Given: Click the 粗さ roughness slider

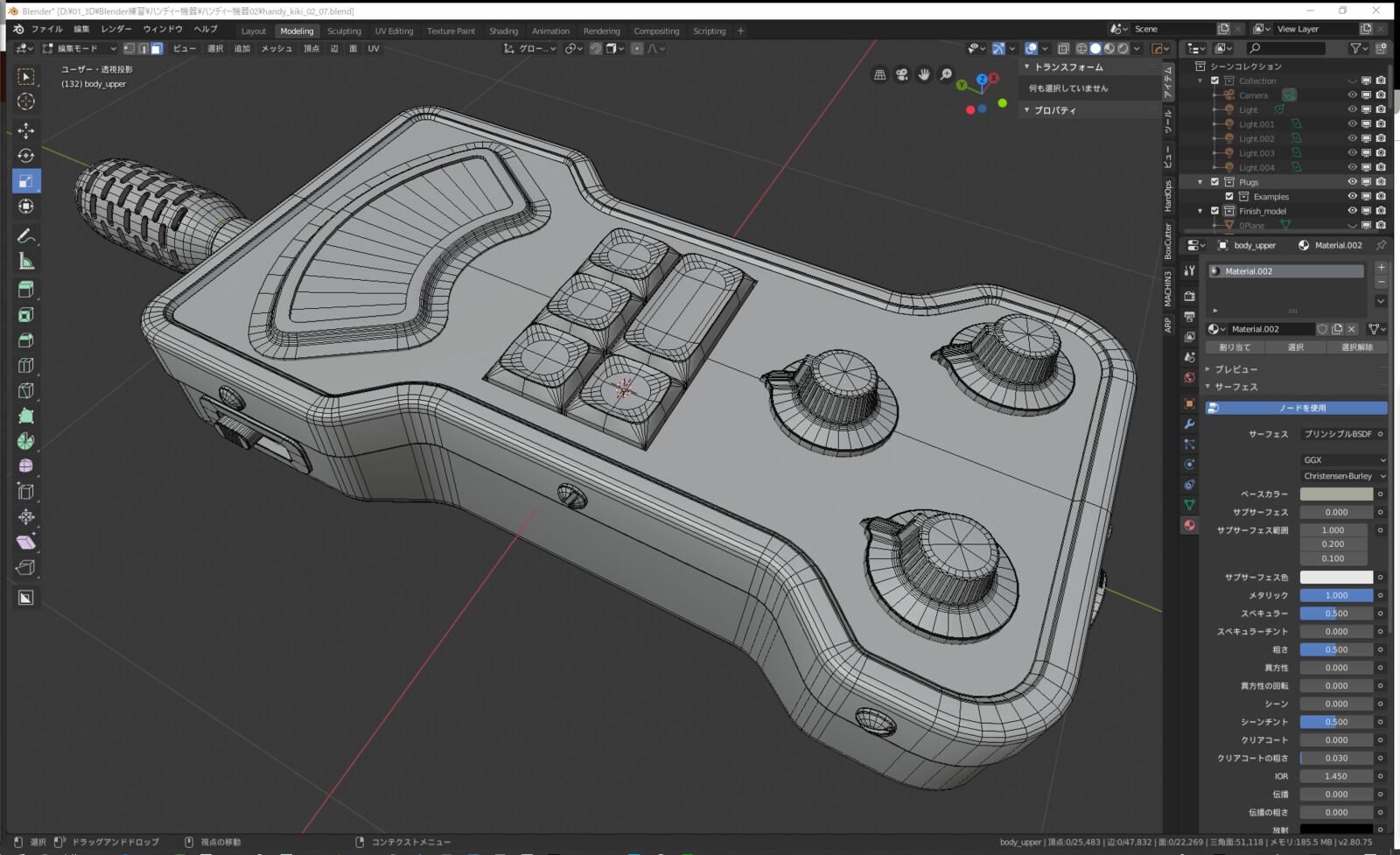Looking at the screenshot, I should 1336,650.
